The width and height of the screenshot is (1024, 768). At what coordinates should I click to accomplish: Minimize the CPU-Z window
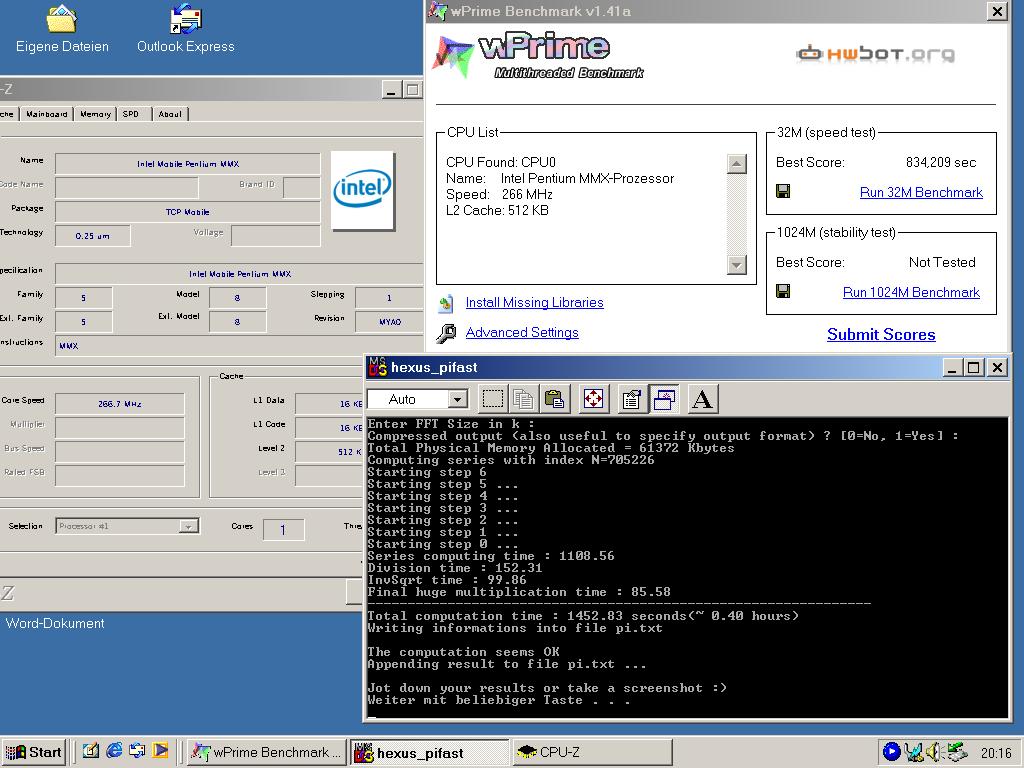391,90
